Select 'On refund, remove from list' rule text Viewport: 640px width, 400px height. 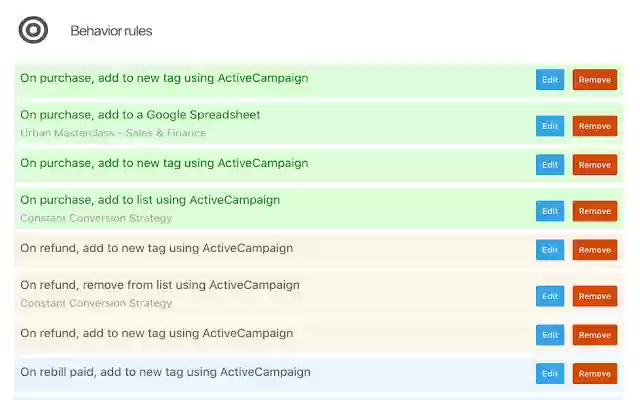tap(159, 285)
